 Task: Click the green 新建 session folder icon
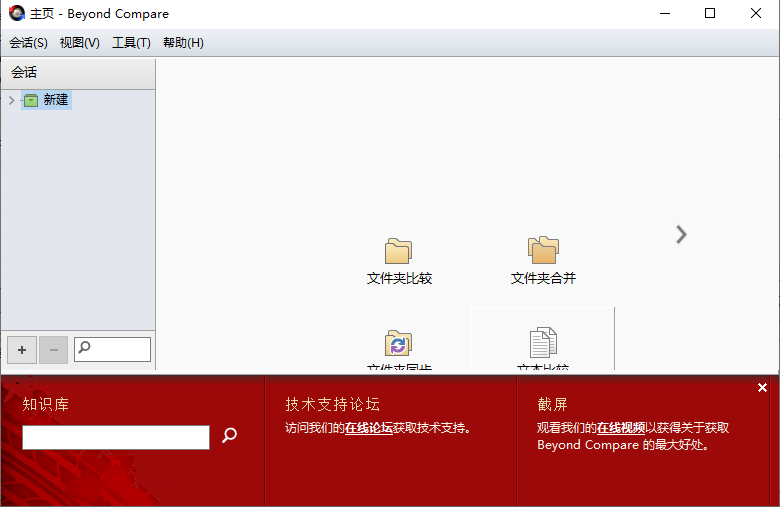(x=31, y=101)
